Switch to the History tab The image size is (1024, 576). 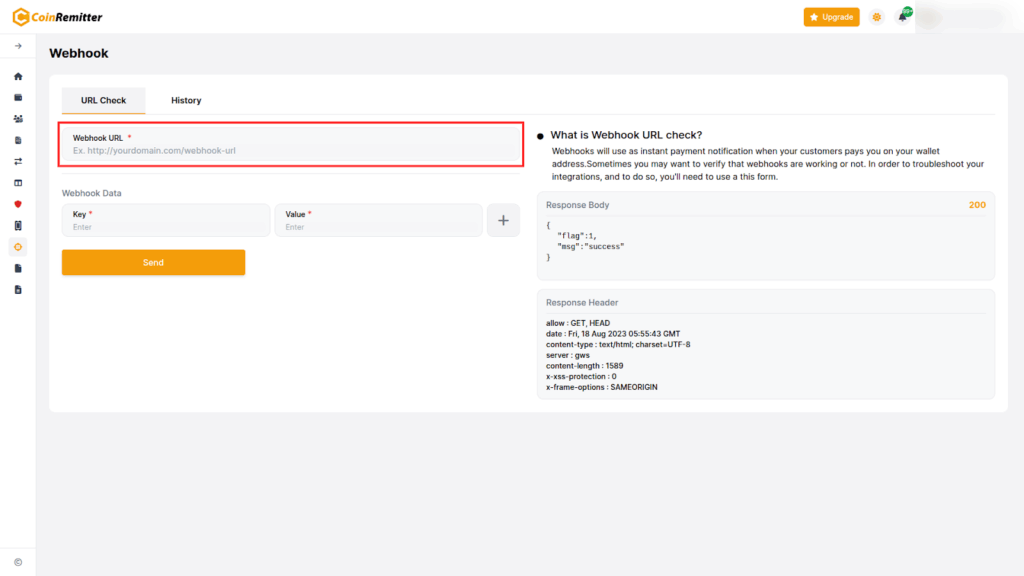186,101
